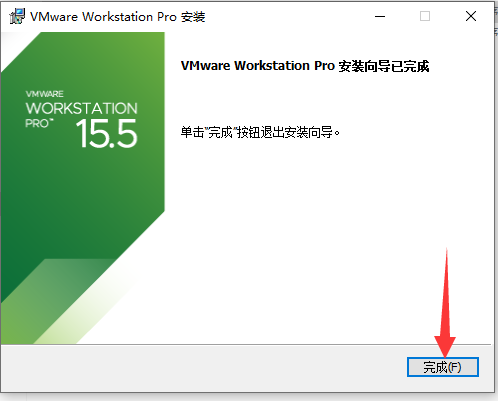The width and height of the screenshot is (498, 401).
Task: Click the VMware installer icon in title bar
Action: (17, 16)
